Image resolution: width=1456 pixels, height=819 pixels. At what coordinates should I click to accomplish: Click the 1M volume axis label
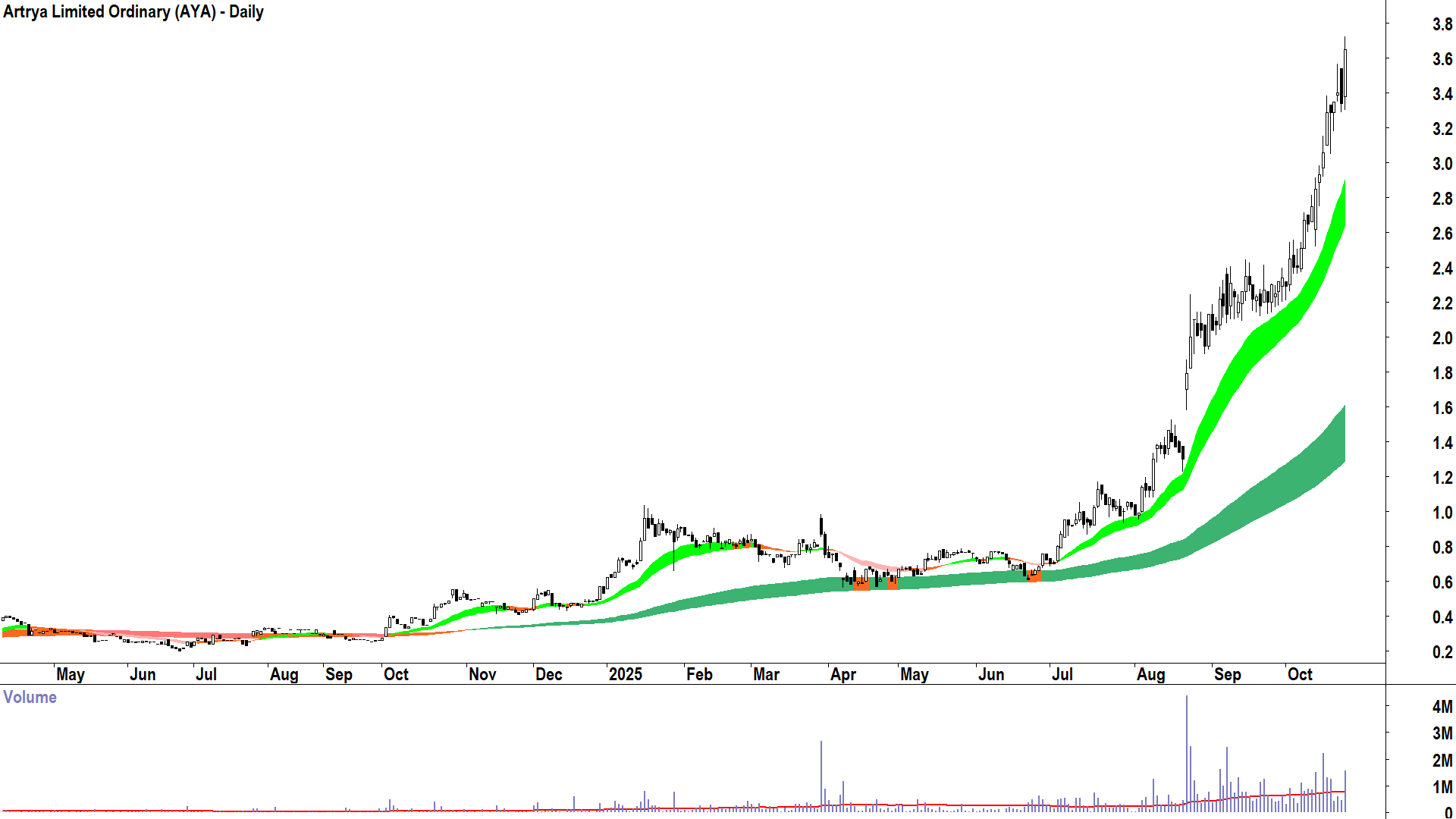click(1442, 787)
